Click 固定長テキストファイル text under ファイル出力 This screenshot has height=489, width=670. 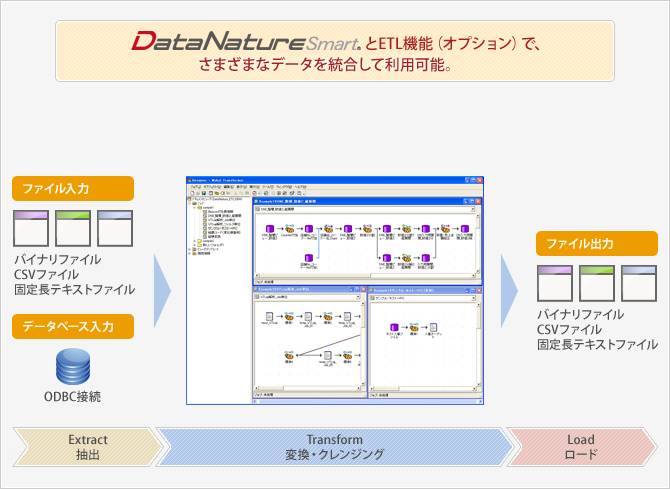[597, 345]
